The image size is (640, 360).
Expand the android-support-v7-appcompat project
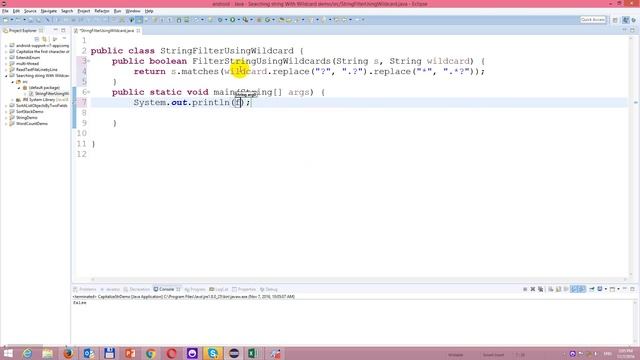click(x=7, y=46)
